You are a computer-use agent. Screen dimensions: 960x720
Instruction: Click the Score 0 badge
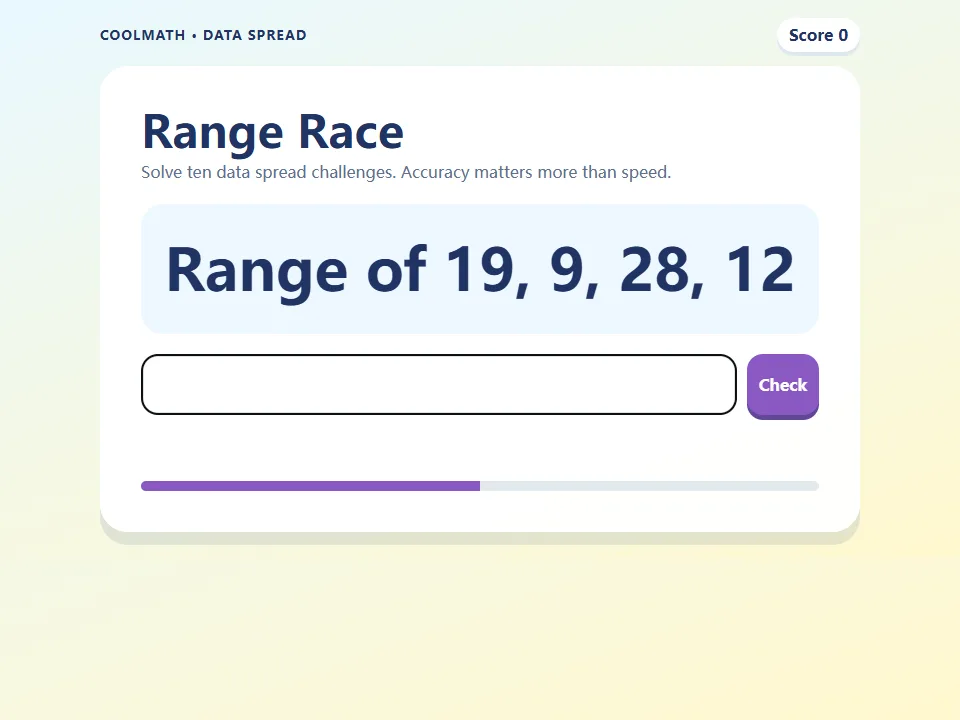click(818, 36)
